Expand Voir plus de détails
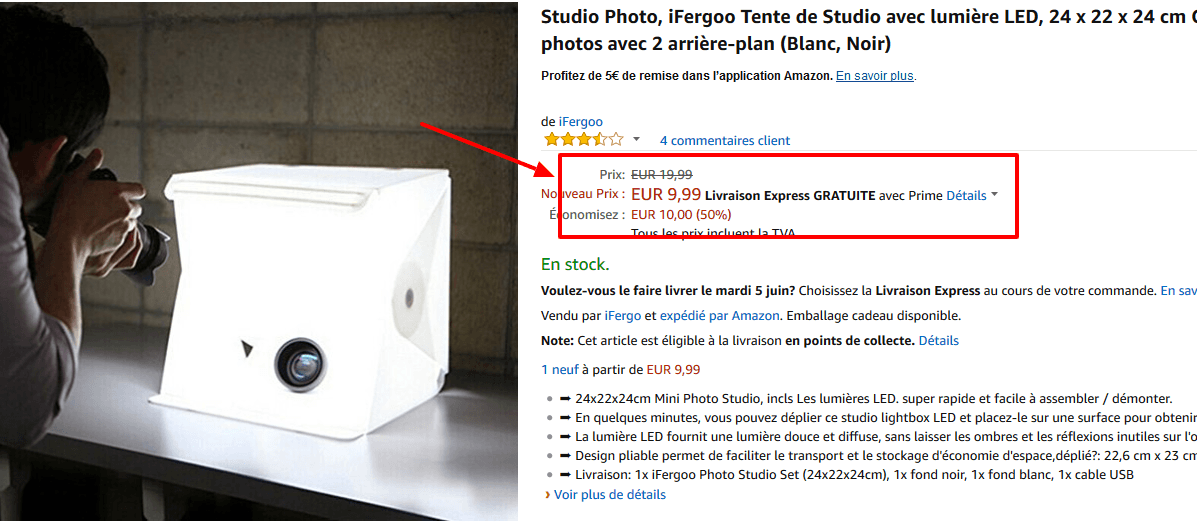The image size is (1197, 524). point(609,494)
